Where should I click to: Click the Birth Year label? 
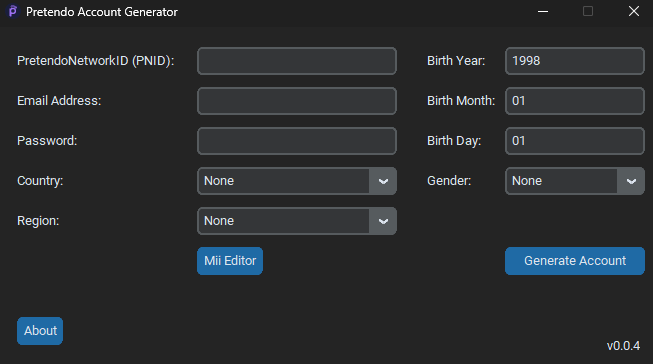click(x=456, y=61)
